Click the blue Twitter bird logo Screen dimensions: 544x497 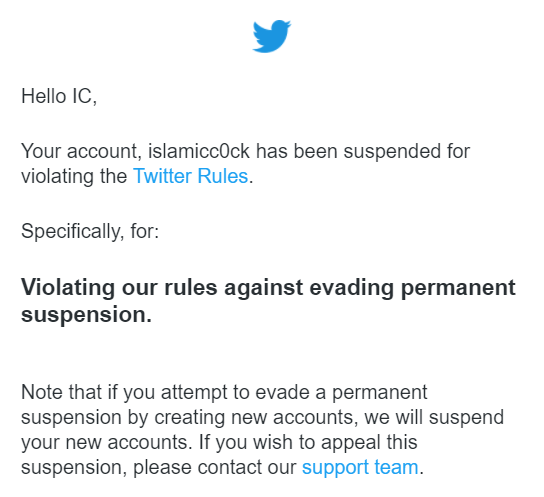tap(272, 36)
